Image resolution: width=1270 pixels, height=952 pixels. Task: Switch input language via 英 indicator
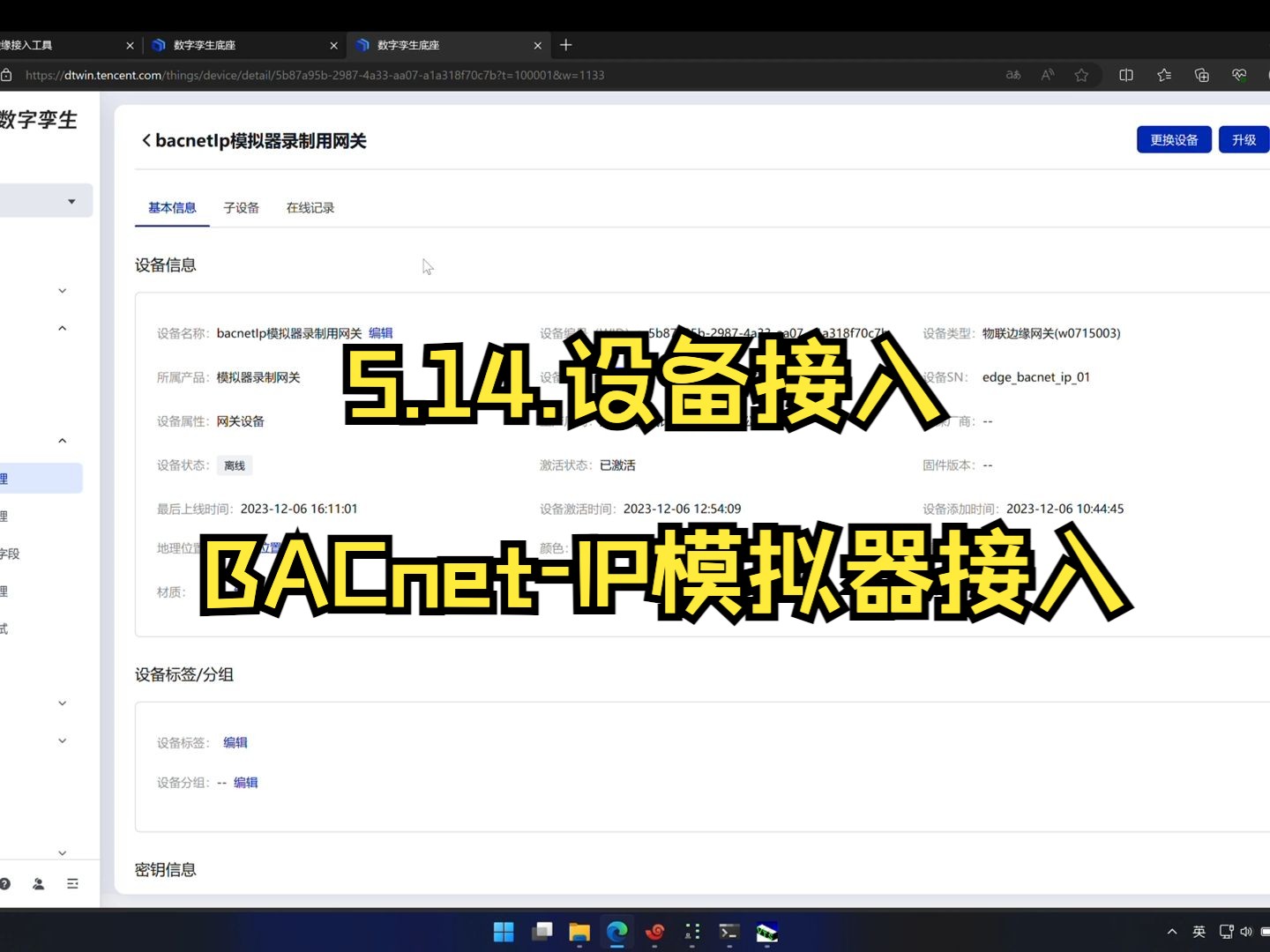(x=1199, y=931)
